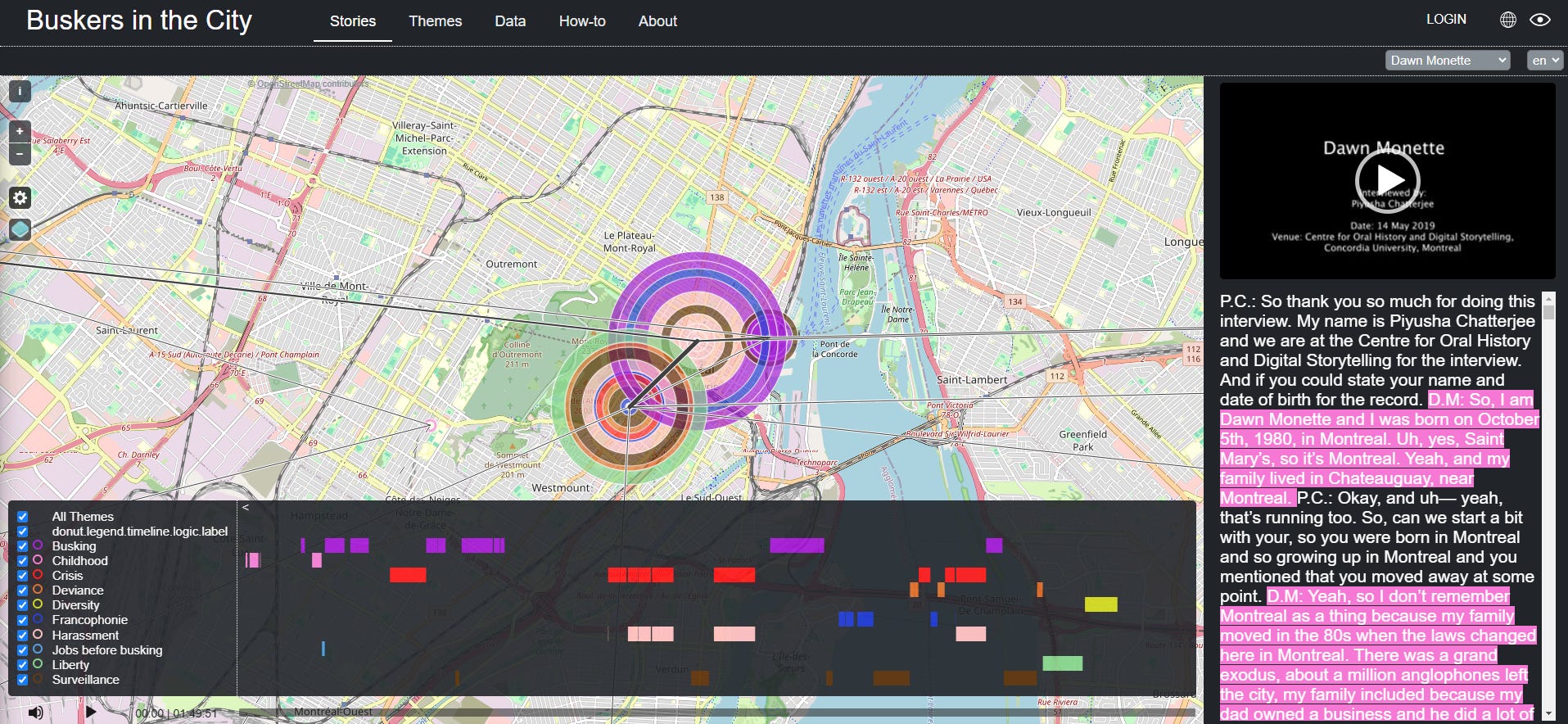The height and width of the screenshot is (724, 1568).
Task: Uncheck the Francophonie theme checkbox
Action: point(23,620)
